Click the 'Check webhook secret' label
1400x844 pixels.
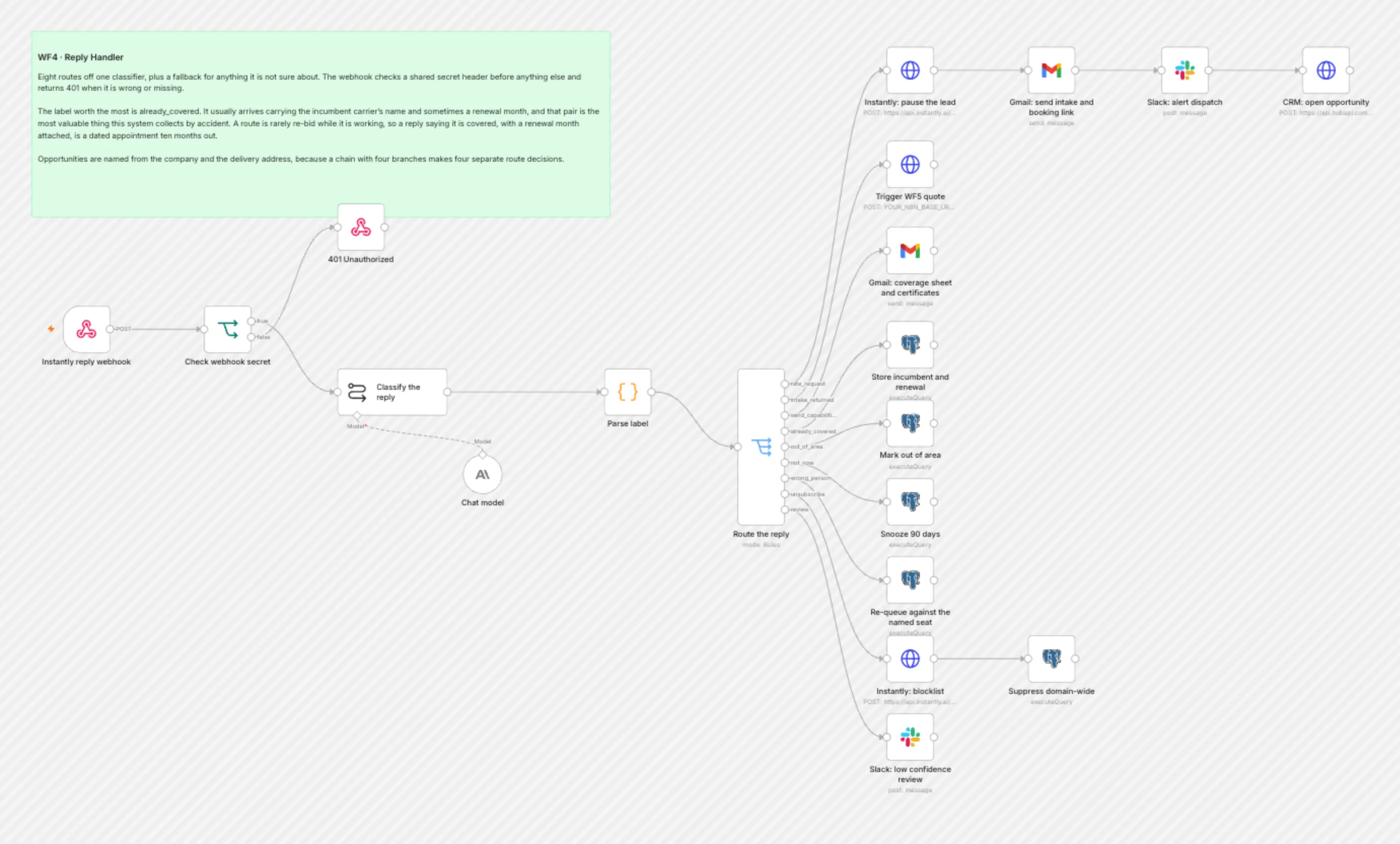(x=227, y=362)
